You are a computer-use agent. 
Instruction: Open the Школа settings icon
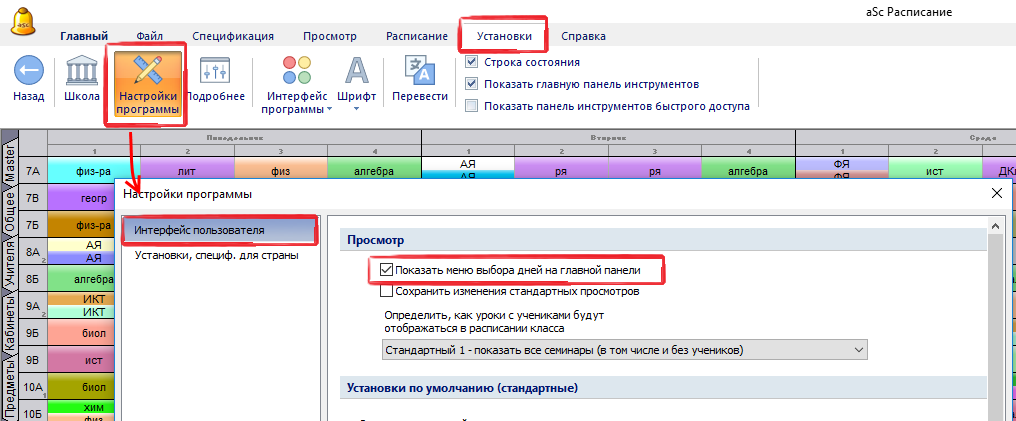point(82,73)
